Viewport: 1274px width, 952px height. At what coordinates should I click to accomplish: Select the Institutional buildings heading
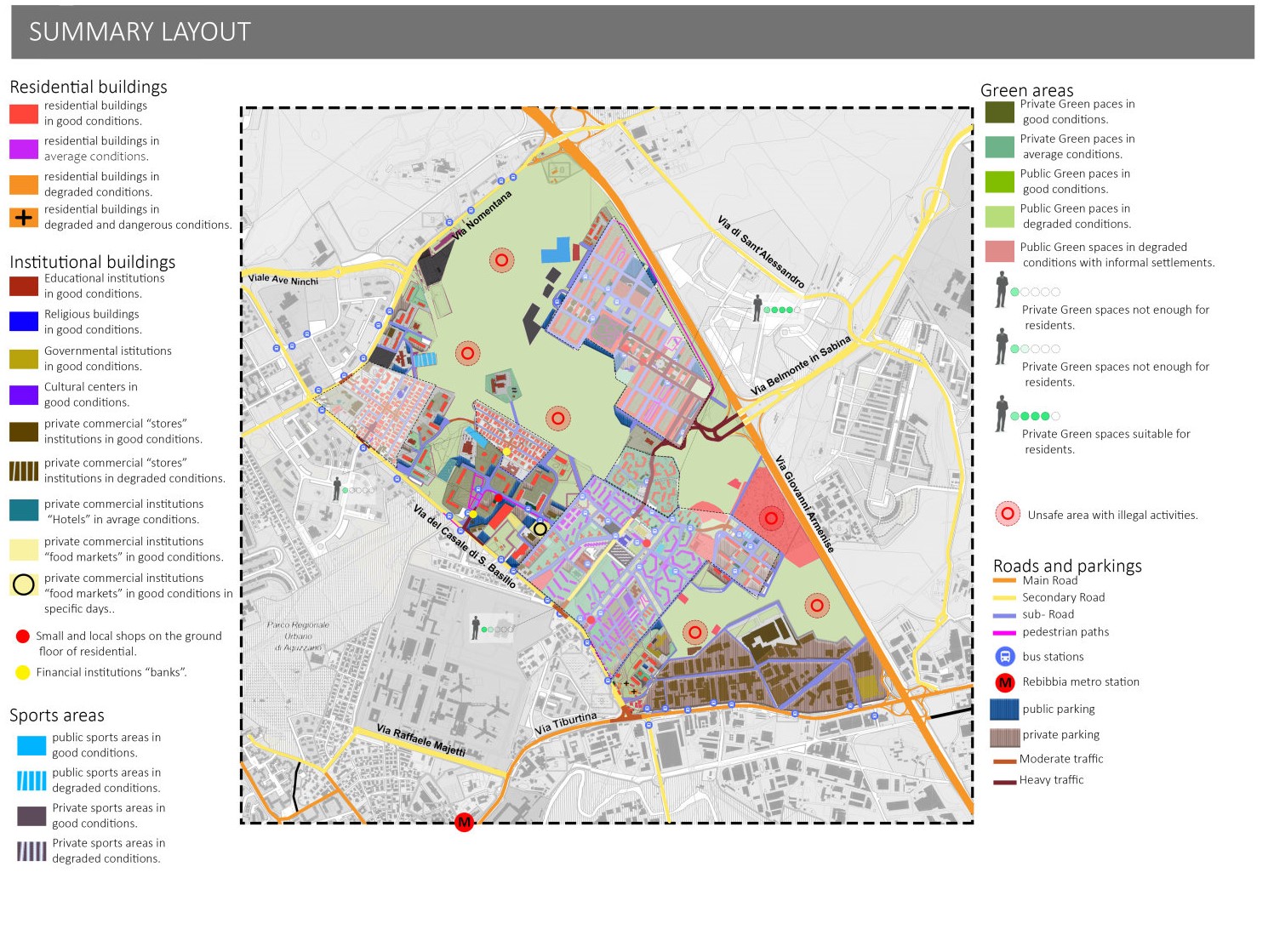tap(94, 261)
